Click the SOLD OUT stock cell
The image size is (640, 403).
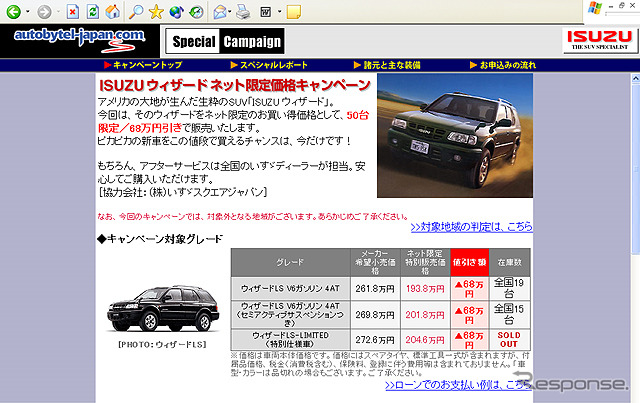coord(510,340)
